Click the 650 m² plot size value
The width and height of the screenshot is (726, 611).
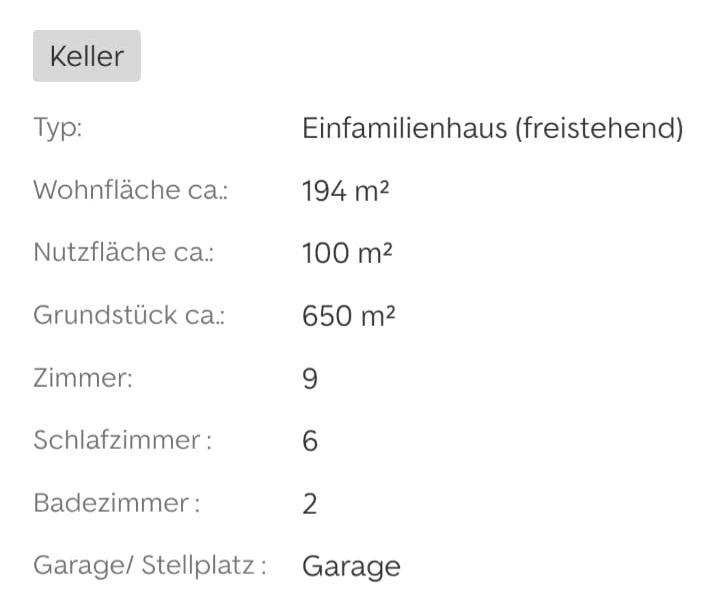click(349, 316)
